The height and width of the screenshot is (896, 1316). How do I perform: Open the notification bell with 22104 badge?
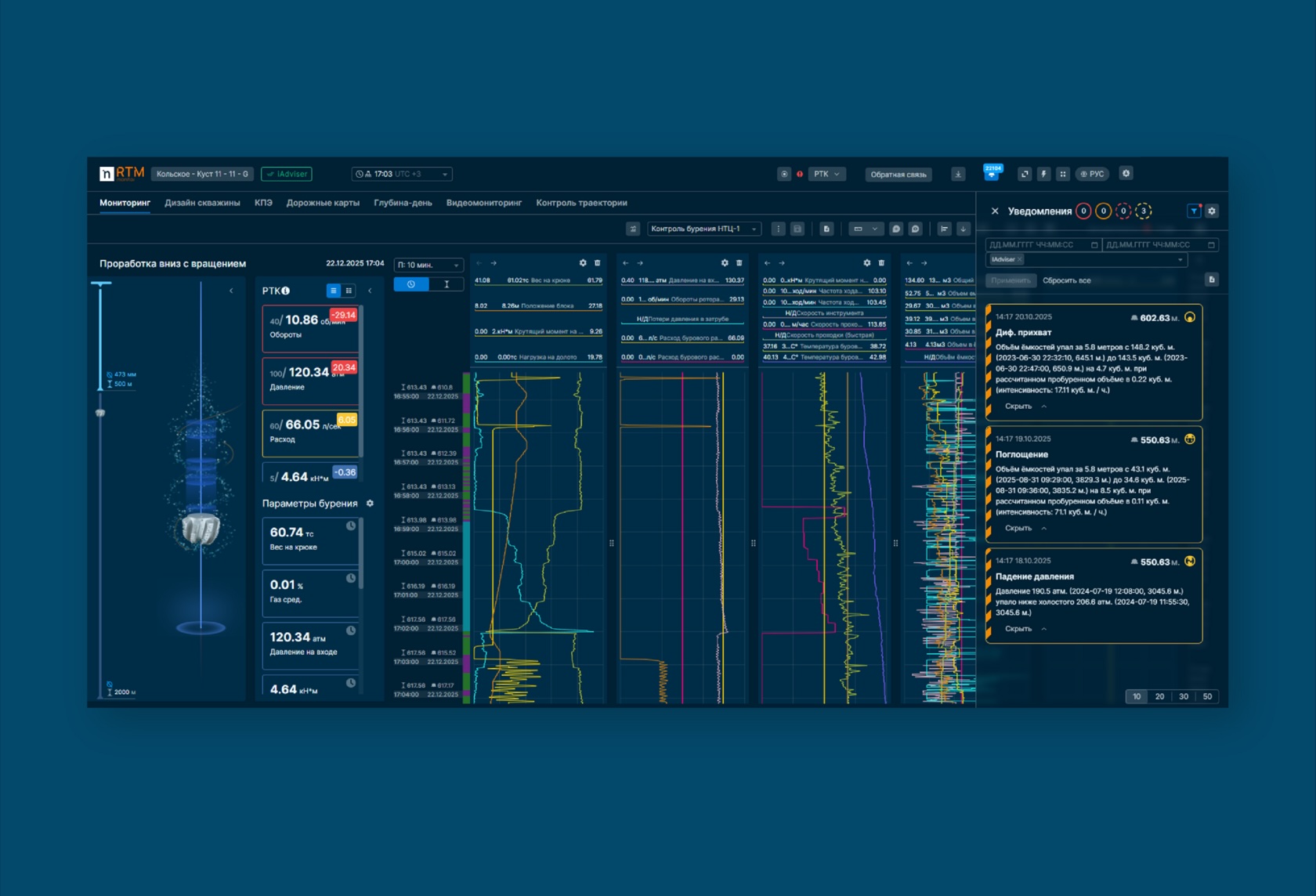click(992, 173)
